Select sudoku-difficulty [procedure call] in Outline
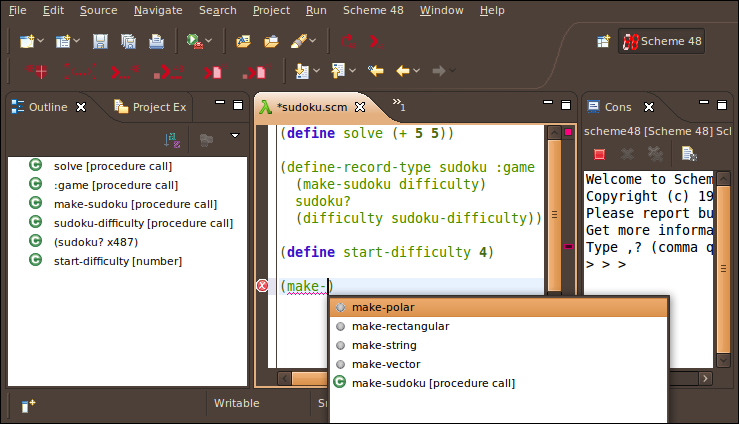The height and width of the screenshot is (424, 739). click(x=143, y=223)
